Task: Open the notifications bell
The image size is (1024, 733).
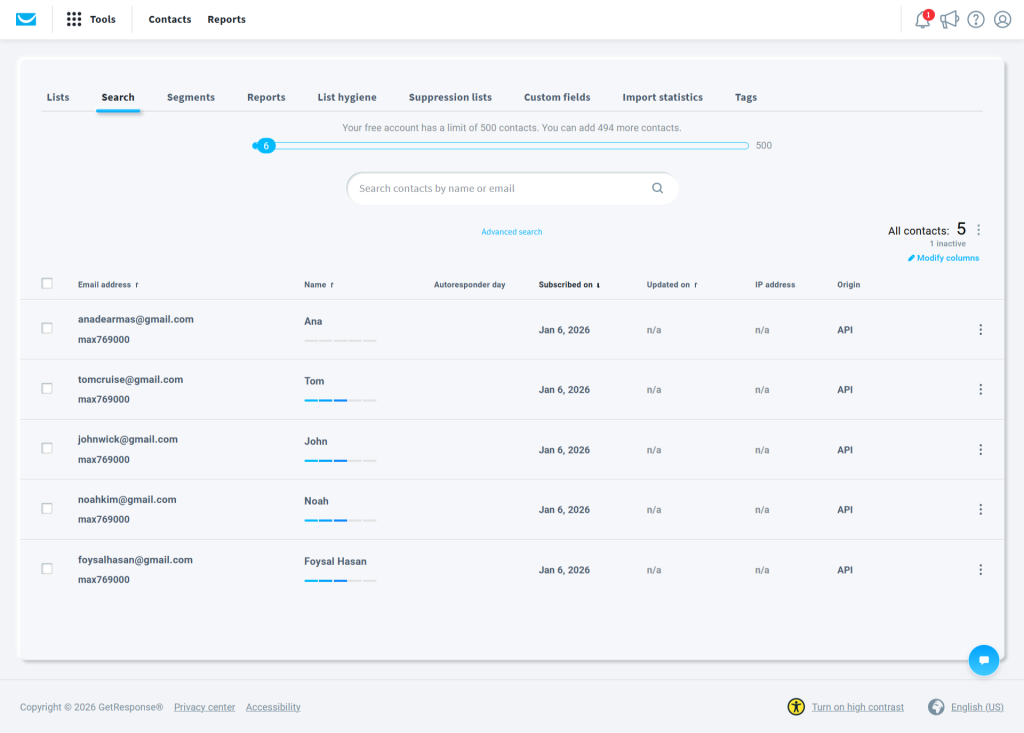Action: tap(922, 20)
